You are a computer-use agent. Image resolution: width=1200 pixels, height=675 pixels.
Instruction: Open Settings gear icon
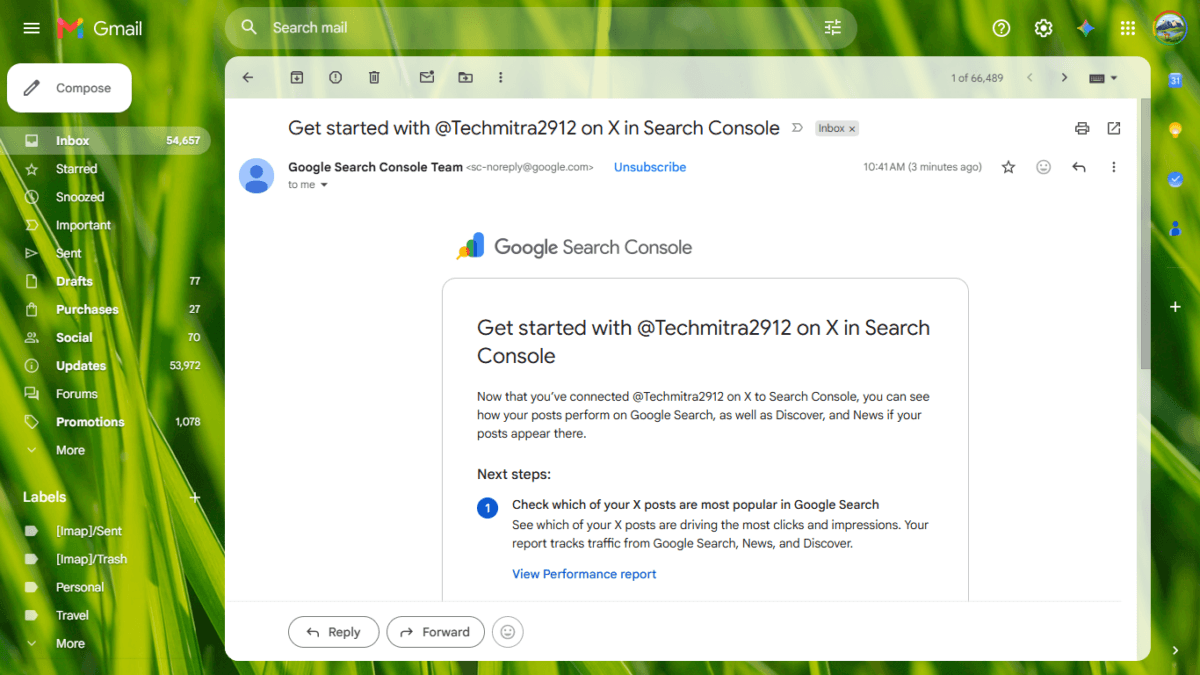point(1043,28)
